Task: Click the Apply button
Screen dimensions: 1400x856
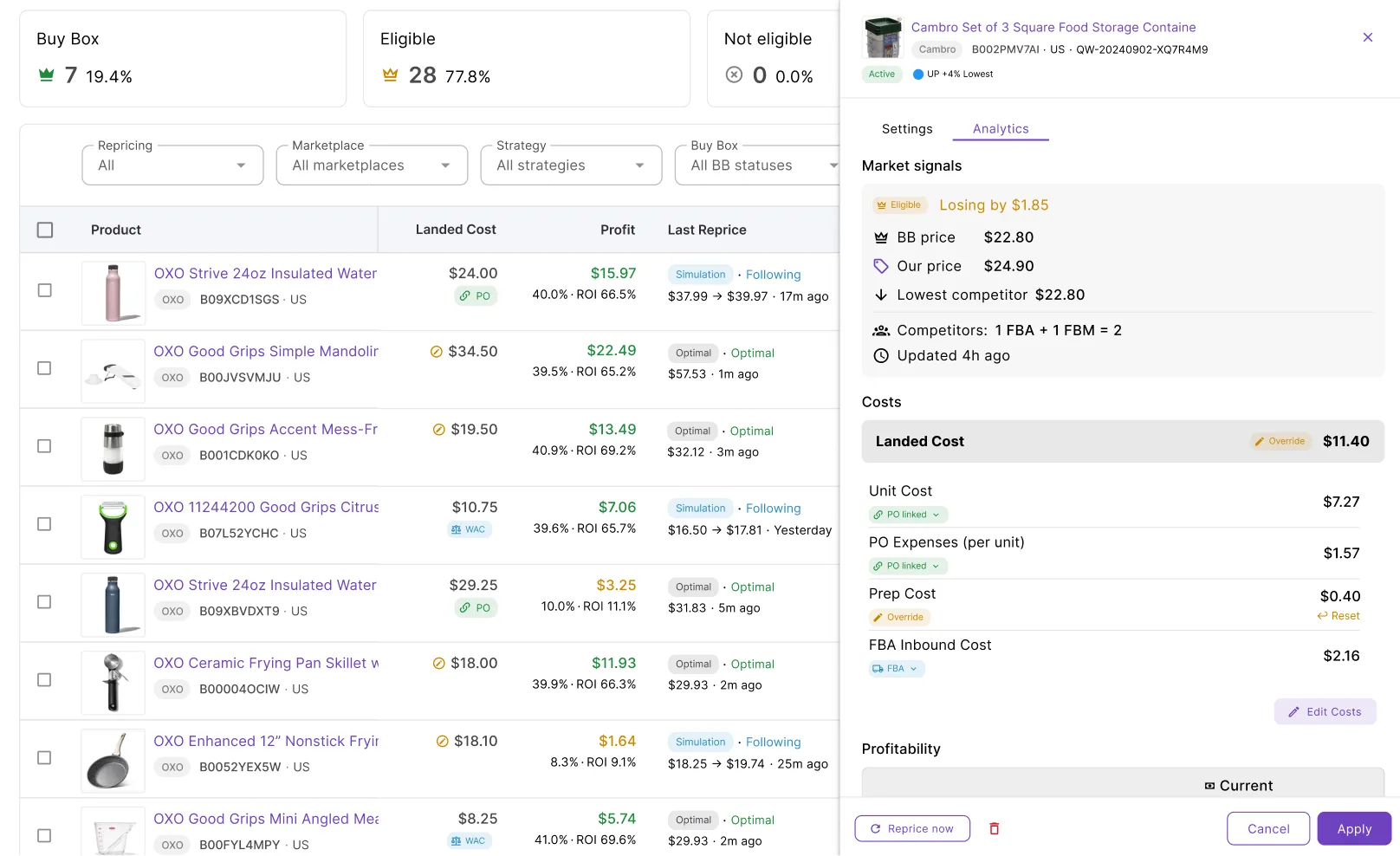Action: tap(1354, 829)
